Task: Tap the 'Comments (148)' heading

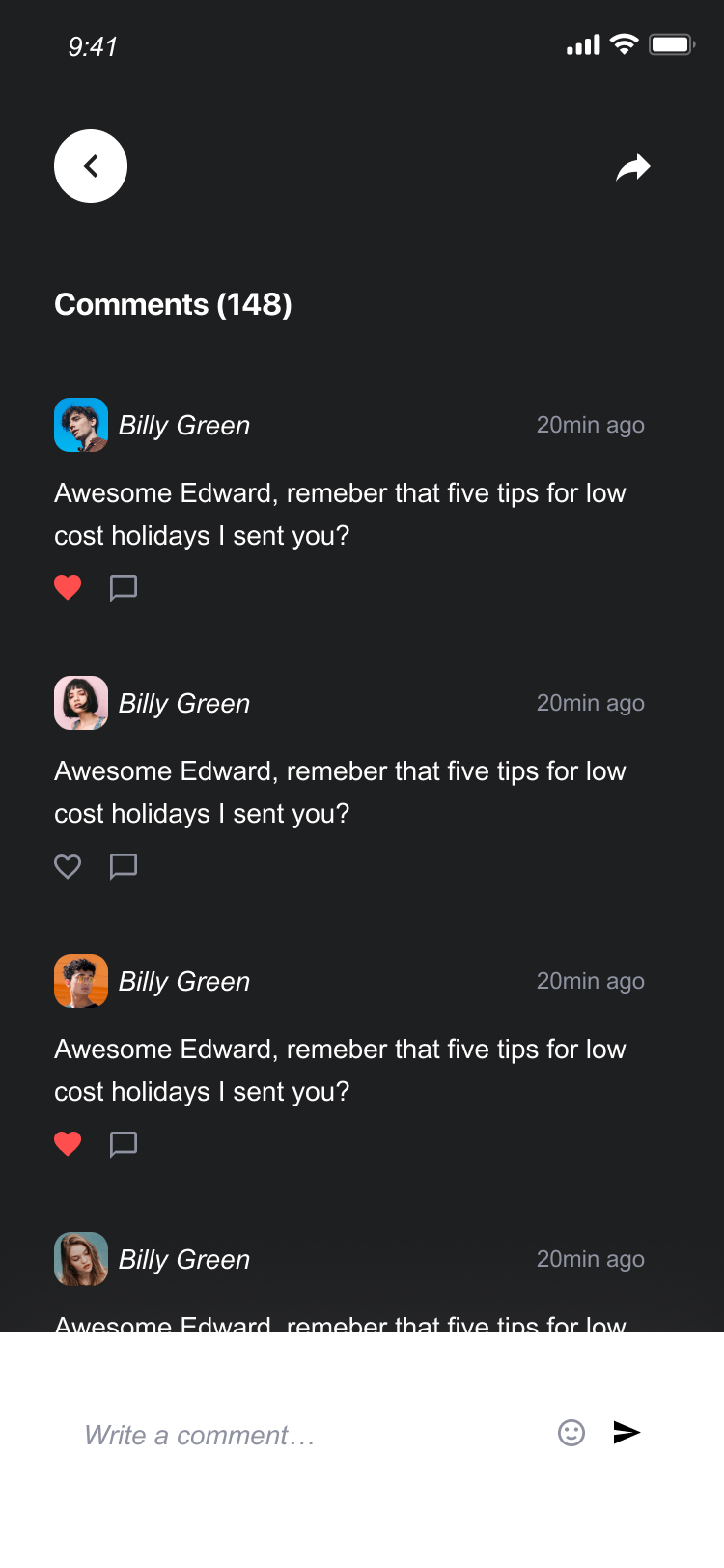Action: pos(173,304)
